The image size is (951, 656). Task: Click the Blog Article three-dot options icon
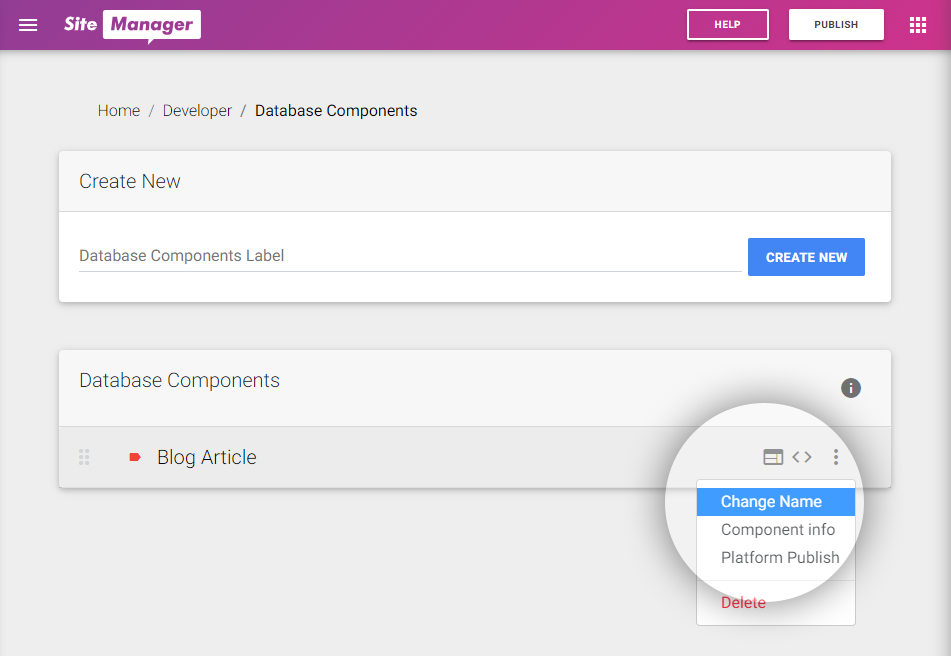coord(836,457)
